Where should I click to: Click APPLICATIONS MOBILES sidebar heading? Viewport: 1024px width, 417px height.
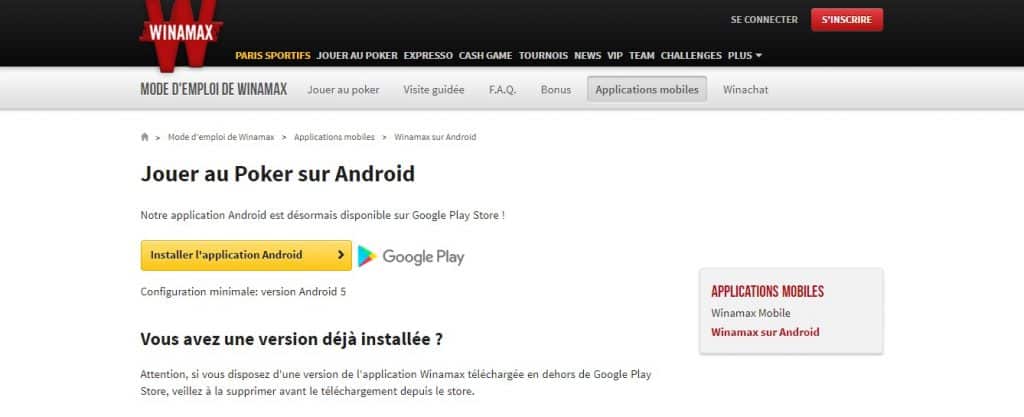point(767,292)
